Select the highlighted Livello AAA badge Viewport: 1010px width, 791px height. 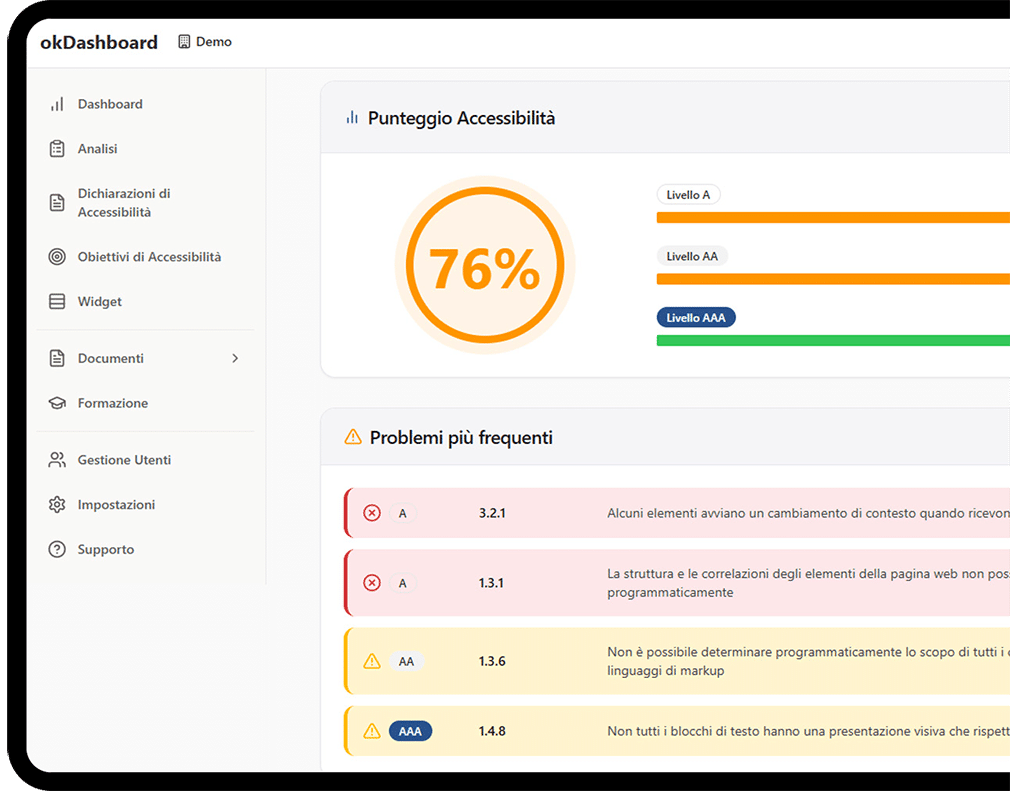pos(696,318)
